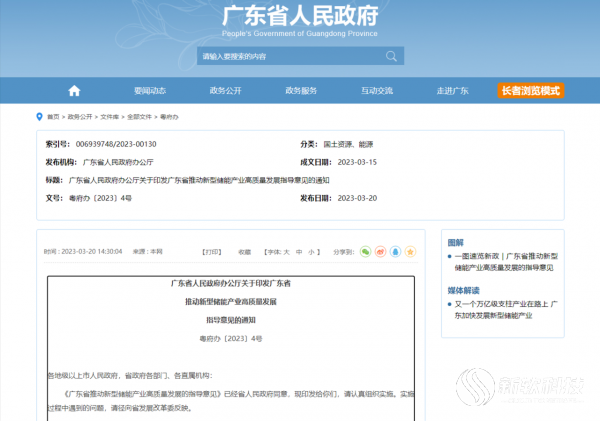This screenshot has height=421, width=600.
Task: Enable 长者浏览模式 senior mode
Action: point(530,91)
